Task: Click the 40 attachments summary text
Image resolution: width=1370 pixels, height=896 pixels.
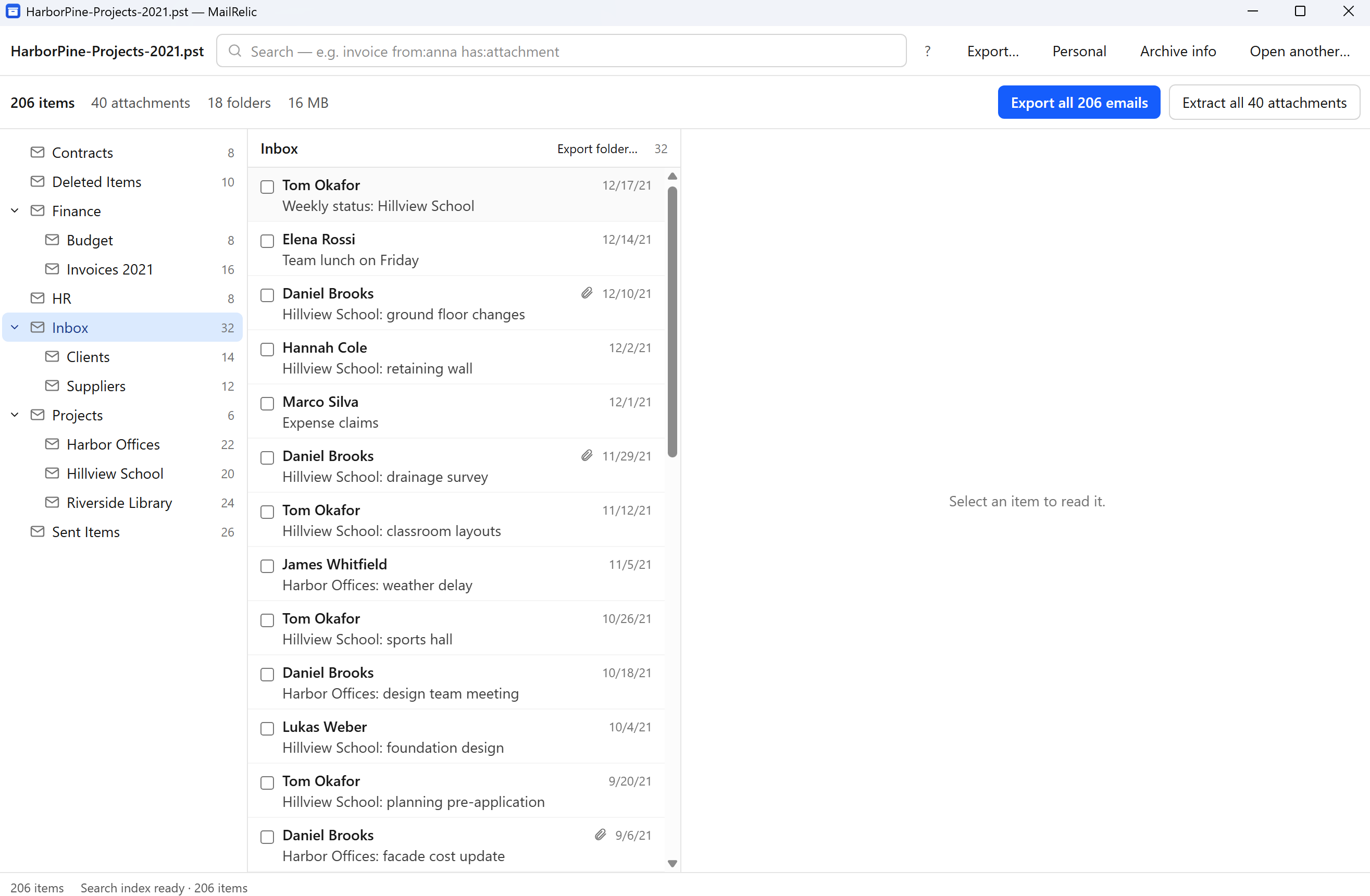Action: tap(141, 103)
